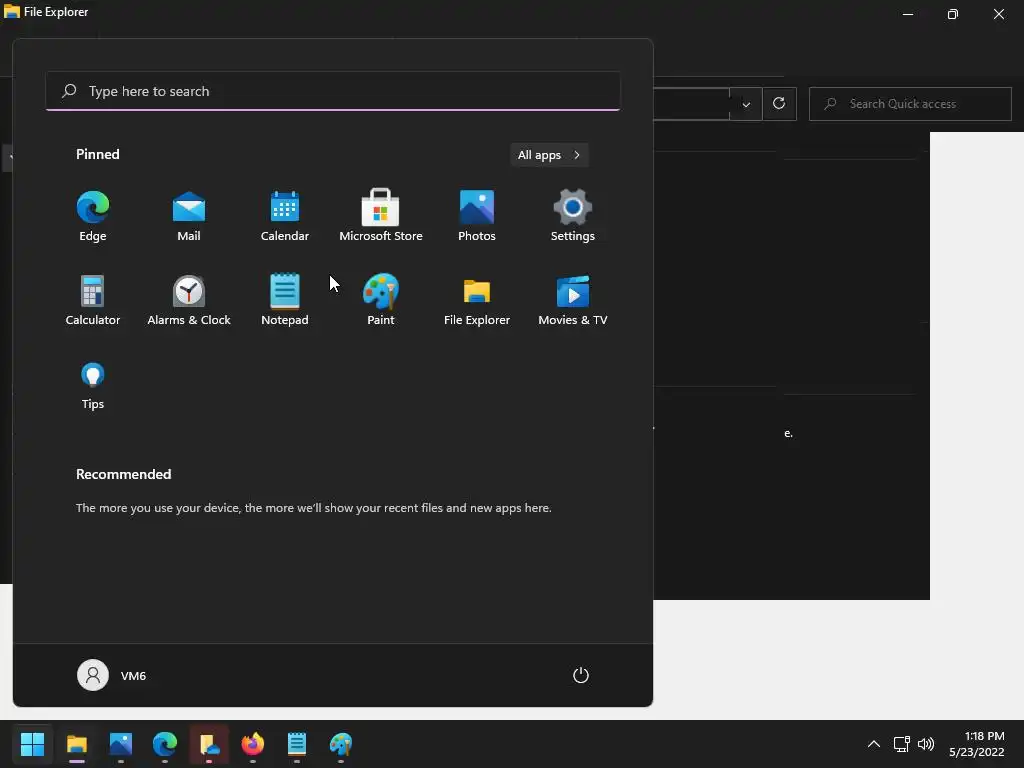Launch the Photos app
1024x768 pixels.
point(477,216)
